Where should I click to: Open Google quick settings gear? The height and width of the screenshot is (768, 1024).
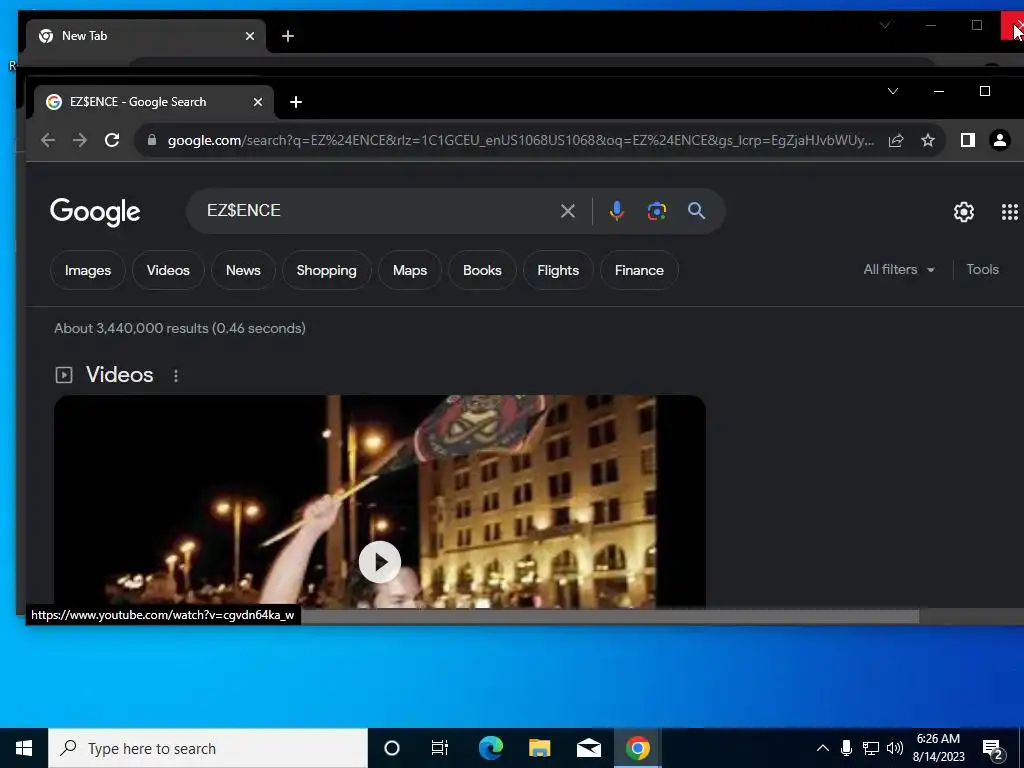tap(964, 212)
